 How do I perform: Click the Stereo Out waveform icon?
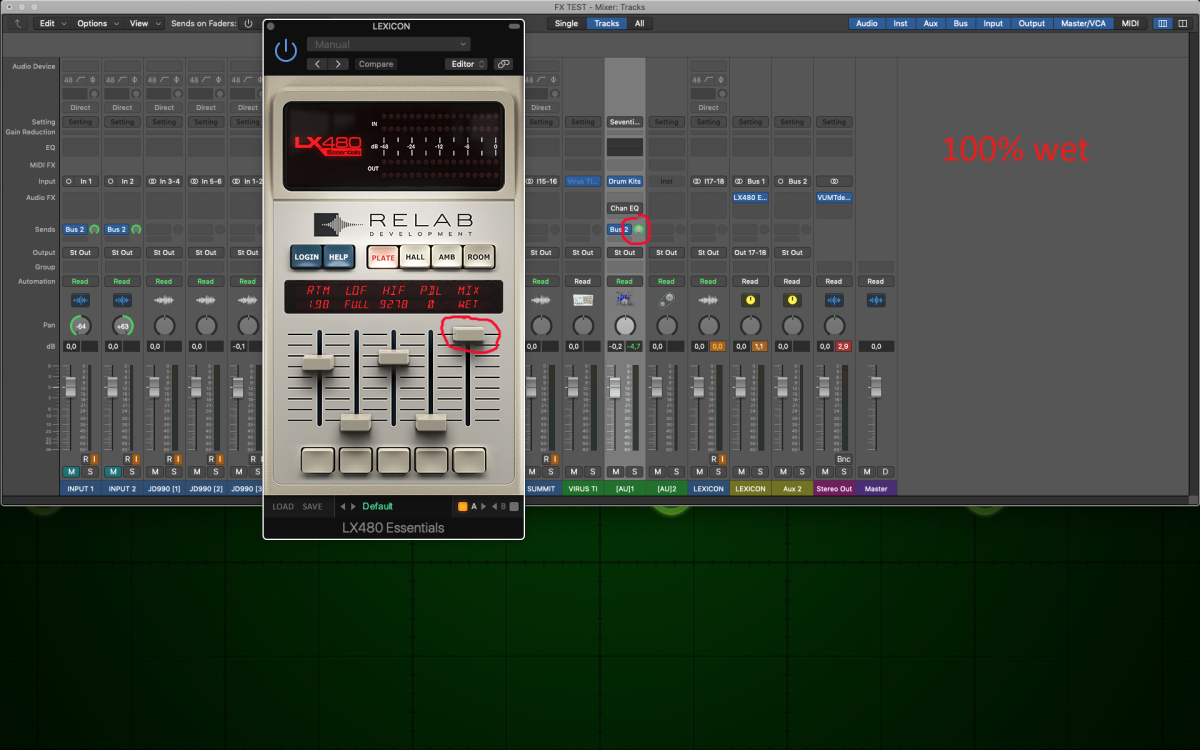tap(834, 300)
